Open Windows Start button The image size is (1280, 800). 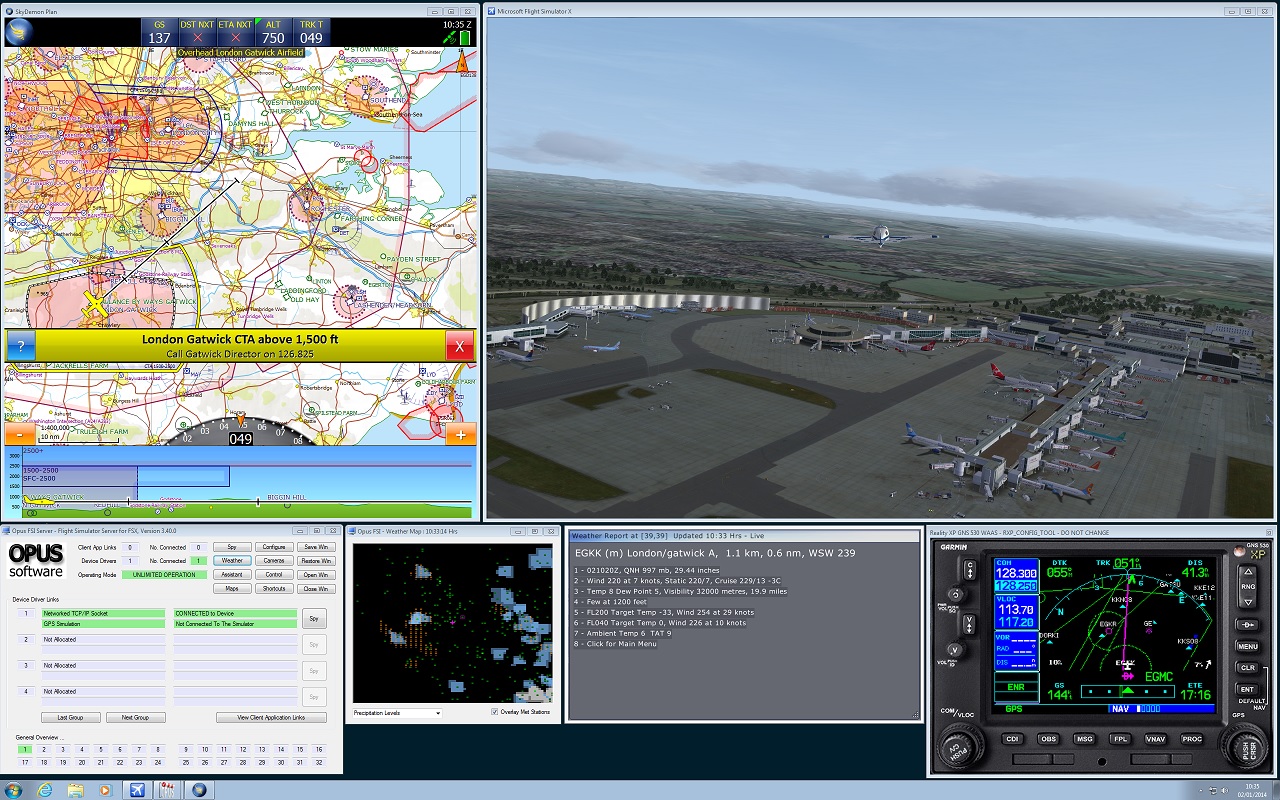[15, 790]
